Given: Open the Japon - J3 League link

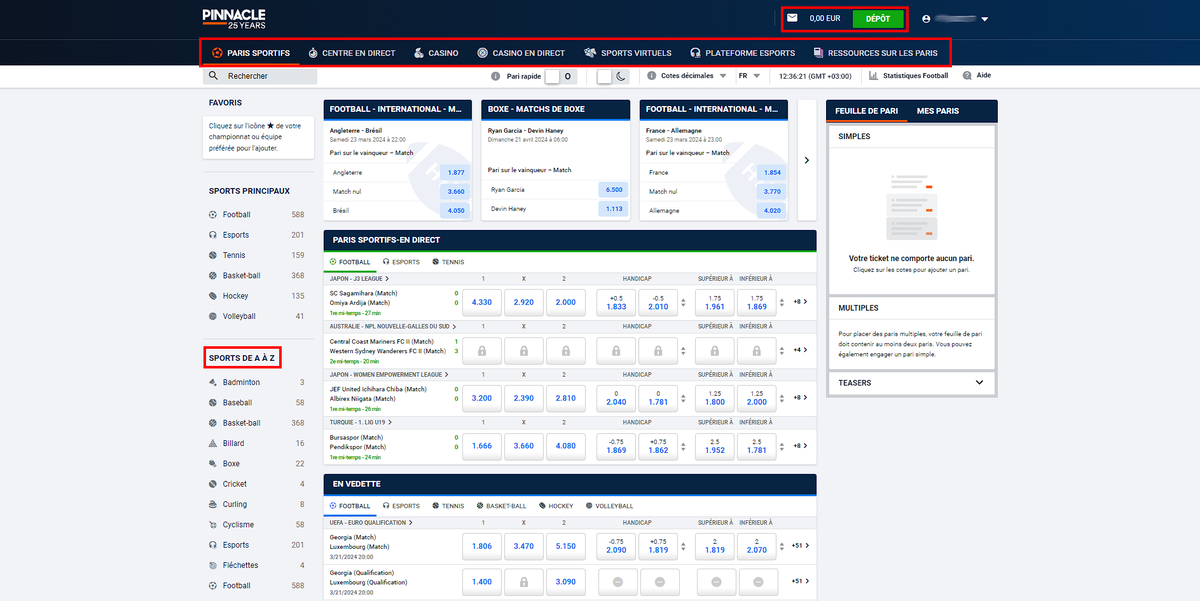Looking at the screenshot, I should click(358, 279).
